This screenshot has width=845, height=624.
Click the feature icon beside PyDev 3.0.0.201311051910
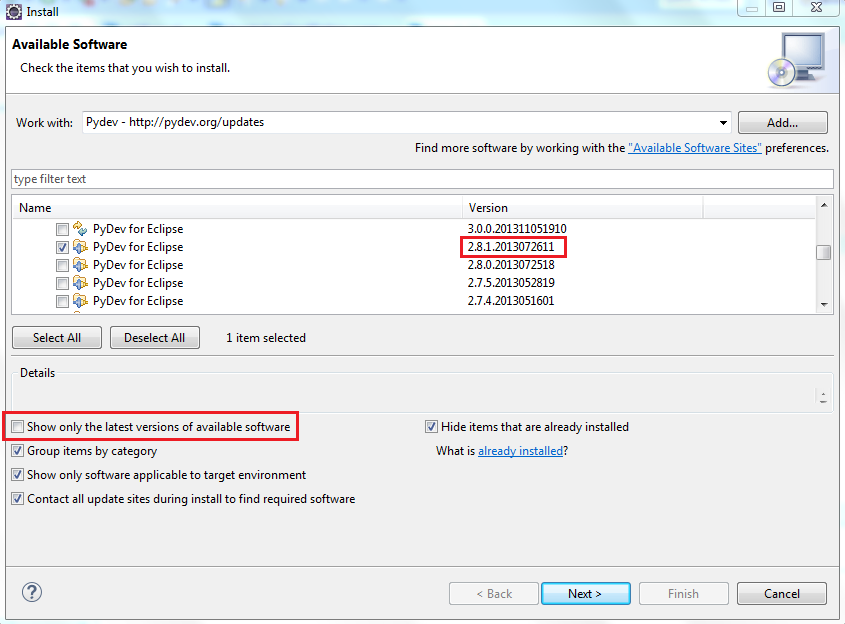pyautogui.click(x=80, y=228)
